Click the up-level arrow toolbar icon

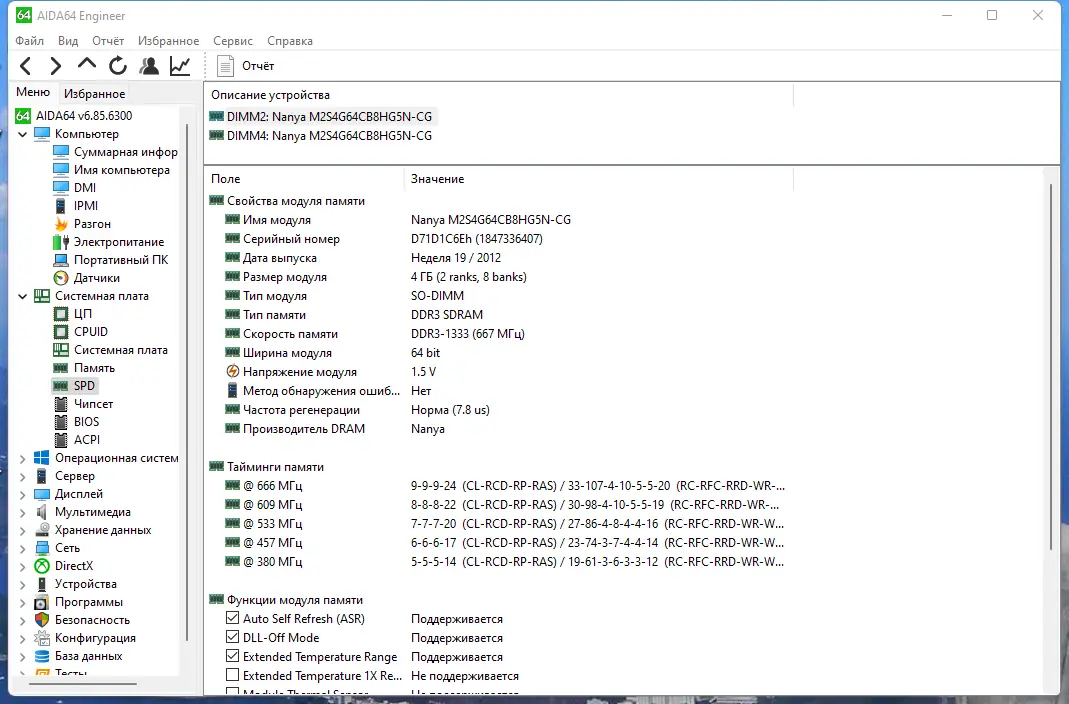tap(87, 65)
